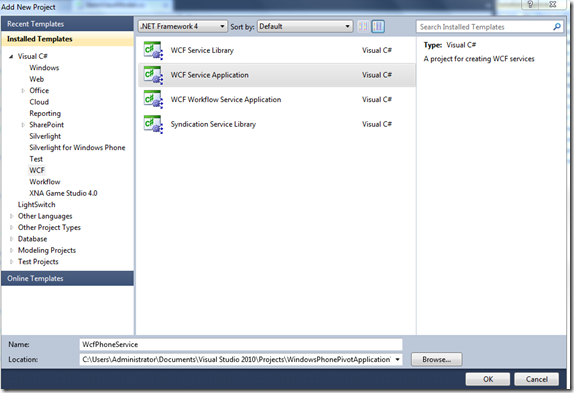Collapse the Visual C# tree node
The height and width of the screenshot is (393, 574).
coord(11,56)
